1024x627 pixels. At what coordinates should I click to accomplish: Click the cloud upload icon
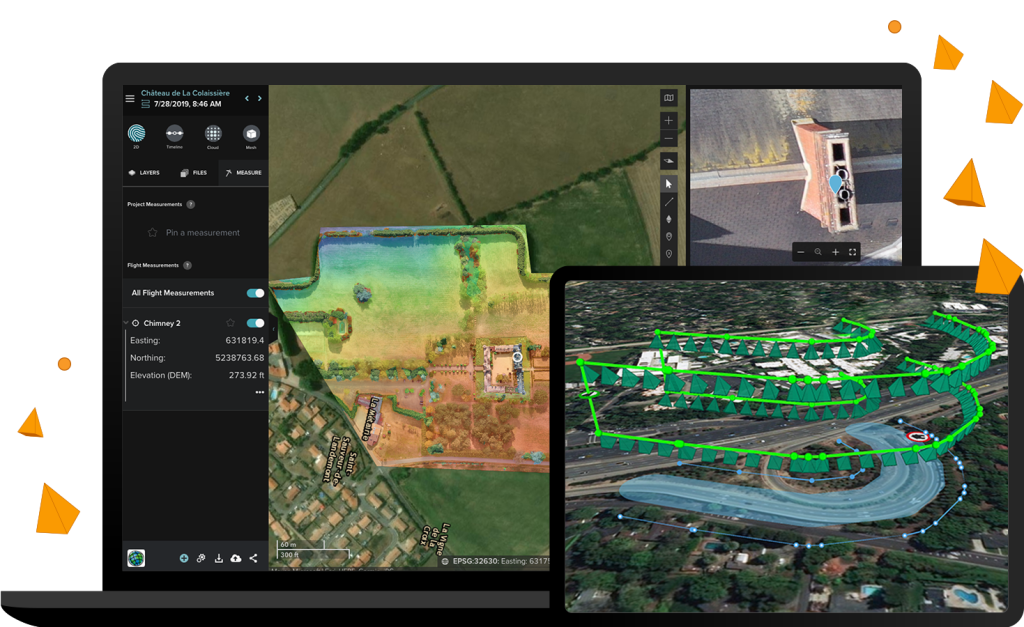point(235,558)
